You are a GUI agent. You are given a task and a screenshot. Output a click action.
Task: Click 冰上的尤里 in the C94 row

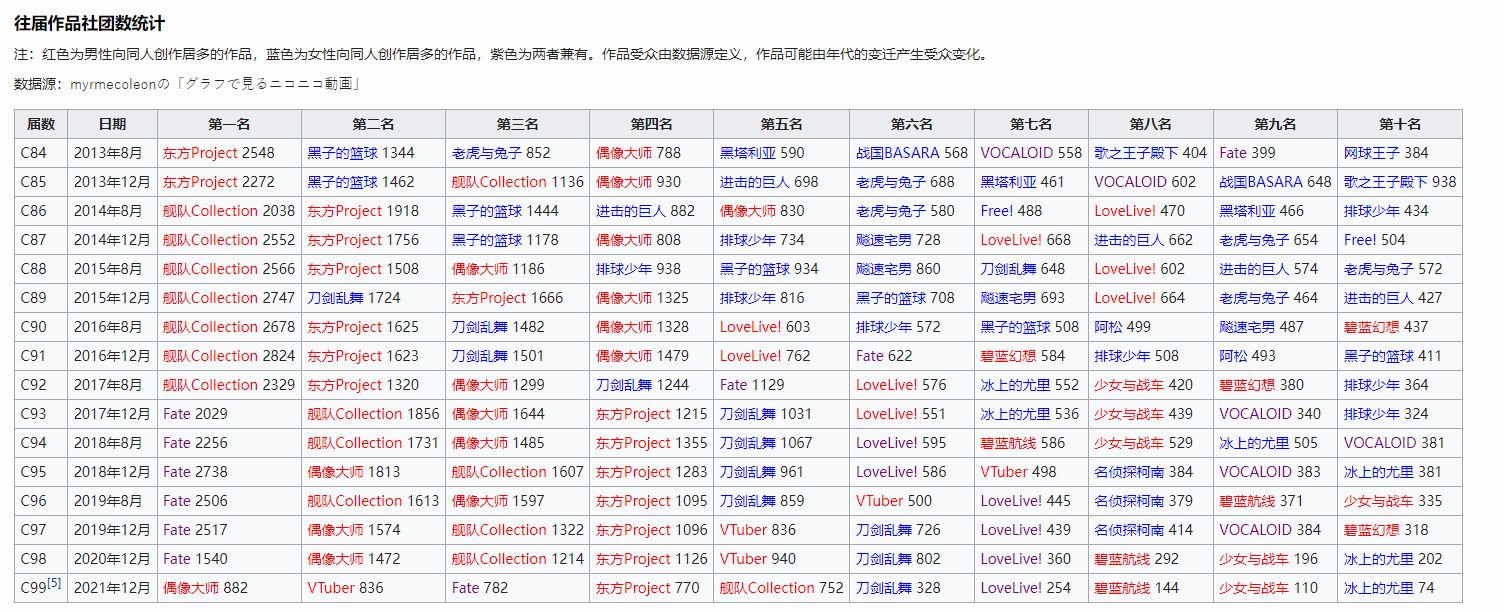coord(1254,443)
